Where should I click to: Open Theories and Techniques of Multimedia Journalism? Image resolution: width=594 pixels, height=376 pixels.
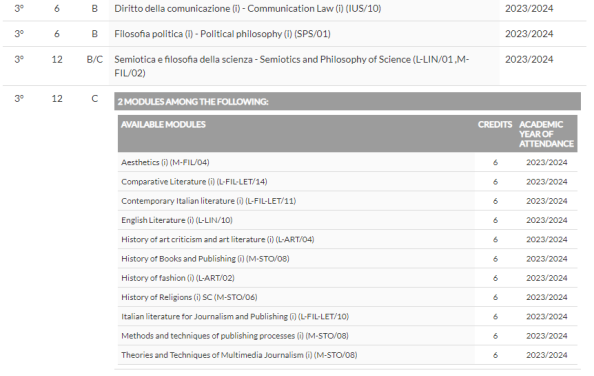[x=239, y=355]
